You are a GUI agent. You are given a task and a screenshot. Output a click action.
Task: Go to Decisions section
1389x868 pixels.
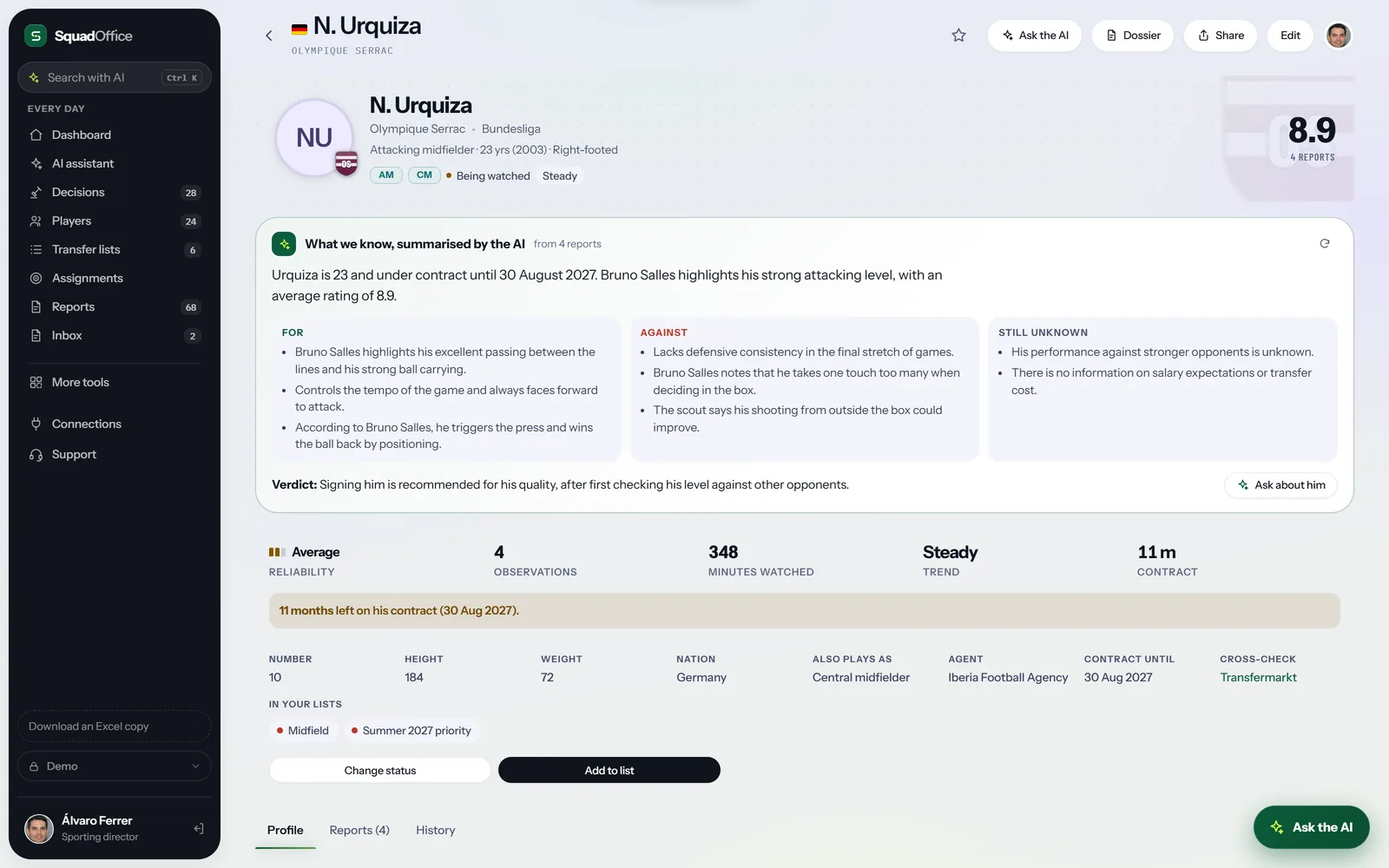(115, 192)
